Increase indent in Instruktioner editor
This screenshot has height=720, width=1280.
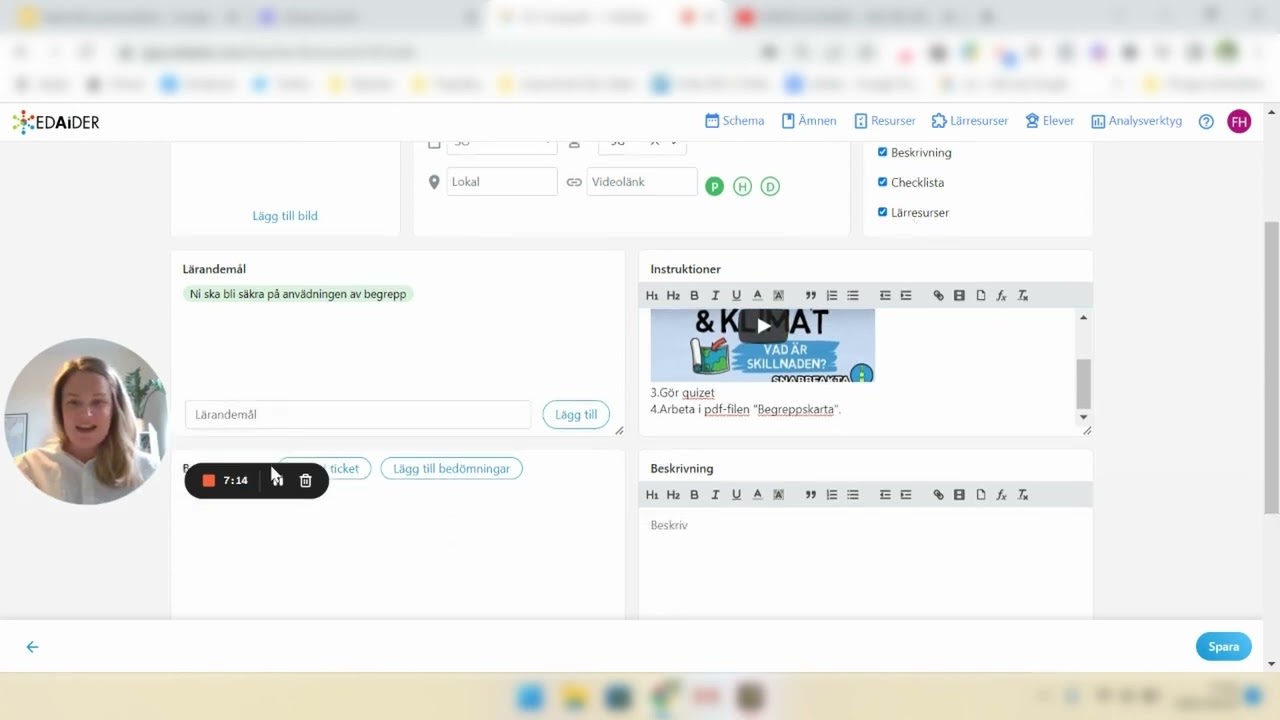click(906, 296)
